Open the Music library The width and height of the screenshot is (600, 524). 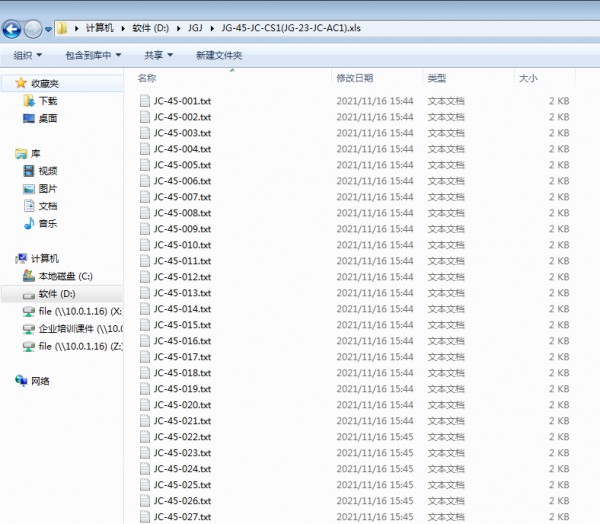(47, 223)
